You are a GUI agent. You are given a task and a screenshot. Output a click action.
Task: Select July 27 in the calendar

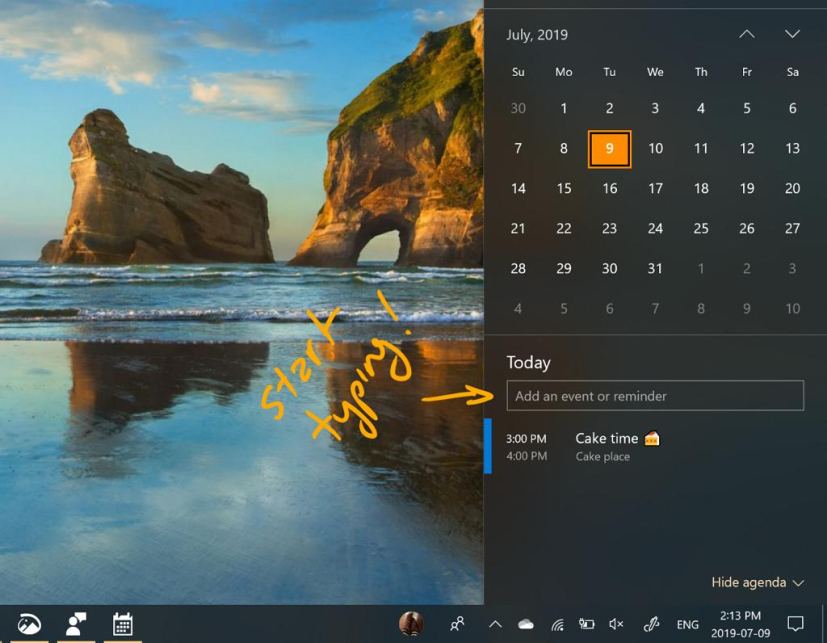click(792, 229)
